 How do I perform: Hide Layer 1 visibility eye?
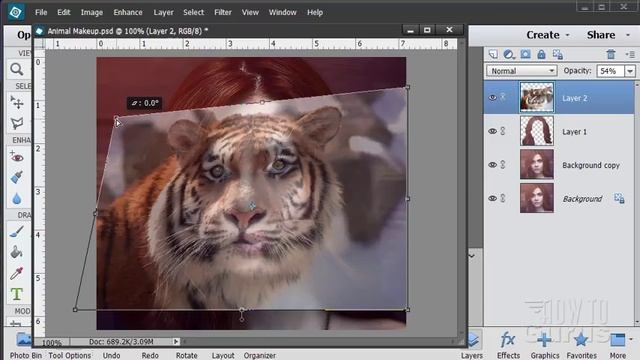click(493, 131)
